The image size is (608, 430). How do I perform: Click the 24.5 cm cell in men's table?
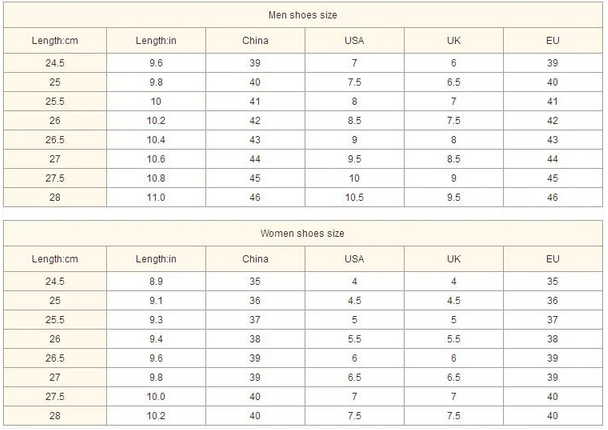(56, 63)
